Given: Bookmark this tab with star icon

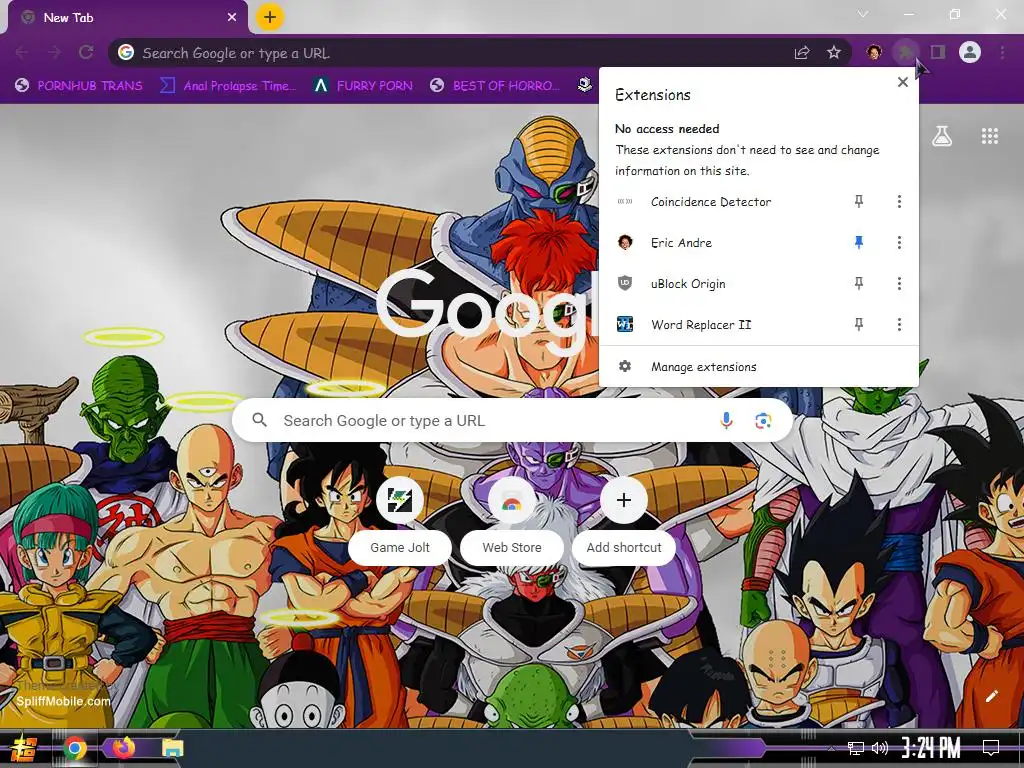Looking at the screenshot, I should pyautogui.click(x=834, y=53).
